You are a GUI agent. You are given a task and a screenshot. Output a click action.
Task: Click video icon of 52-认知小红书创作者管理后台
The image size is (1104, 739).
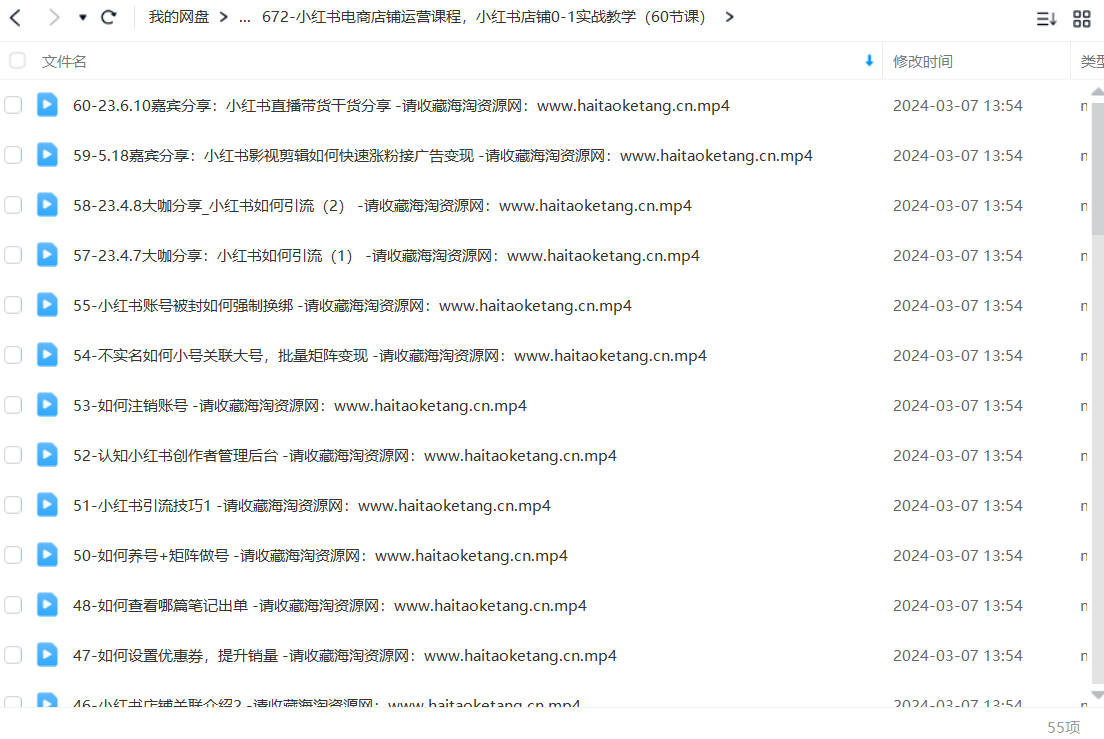pos(47,455)
